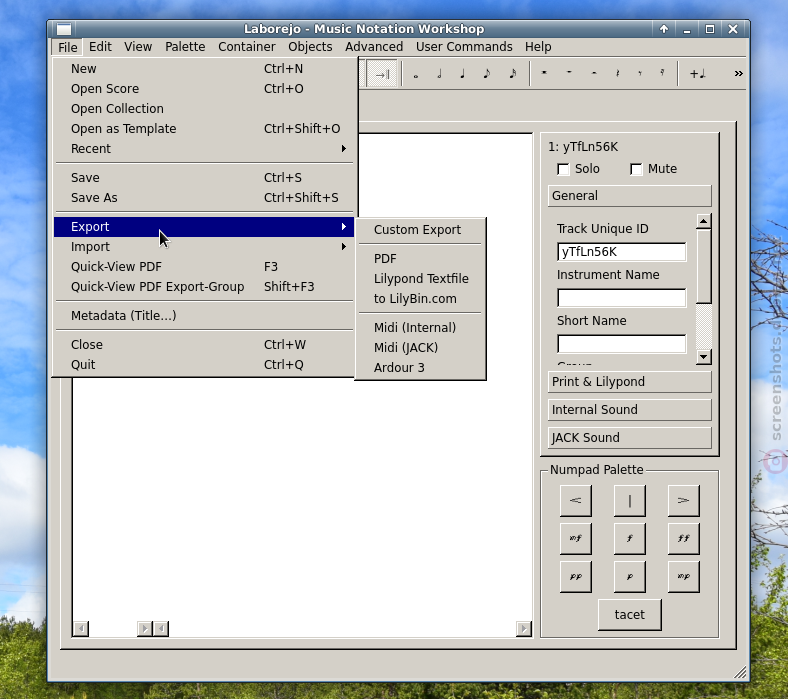The width and height of the screenshot is (788, 699).
Task: Apply mezzo-forte (mf) dynamic from palette
Action: tap(575, 538)
